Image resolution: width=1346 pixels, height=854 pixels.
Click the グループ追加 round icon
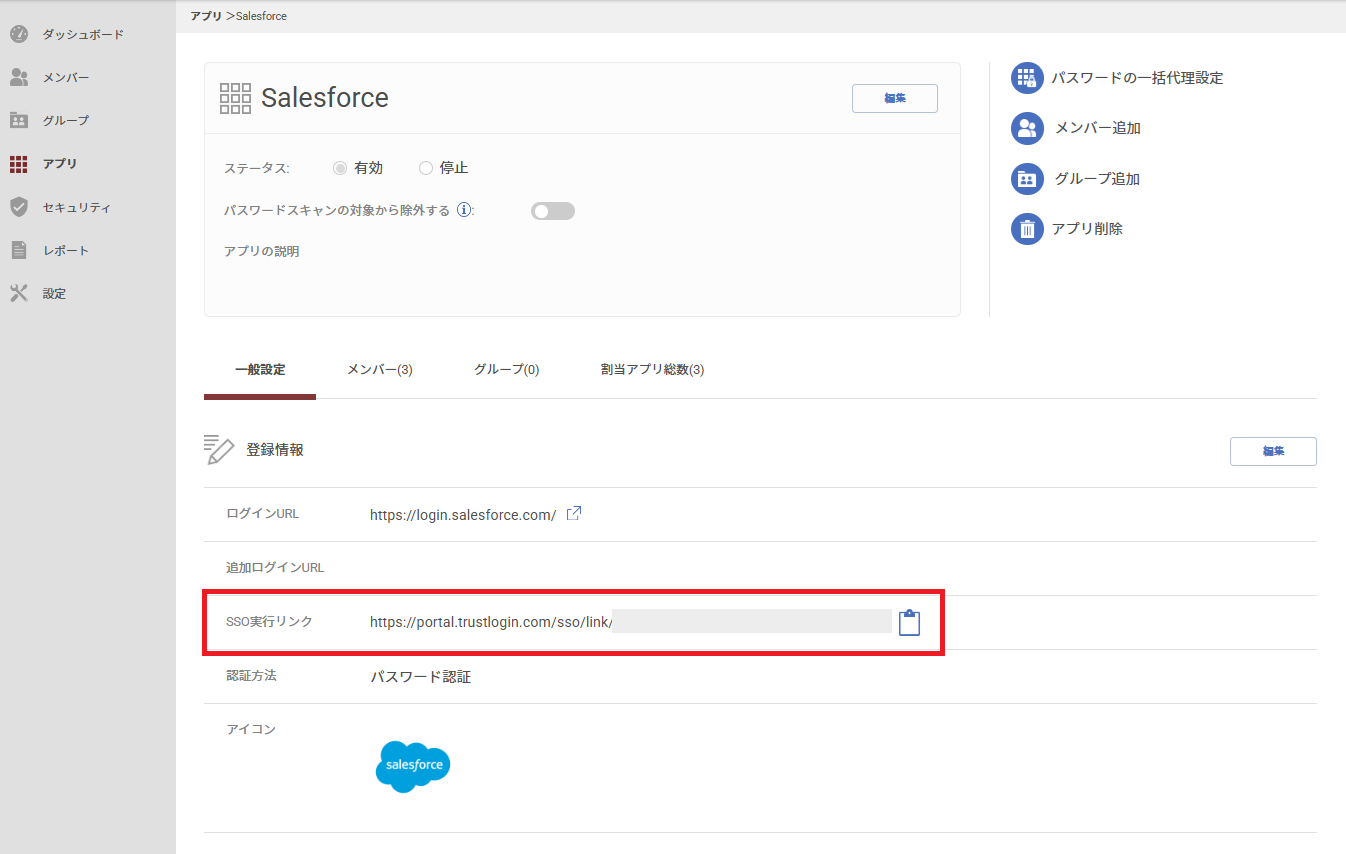(x=1027, y=179)
